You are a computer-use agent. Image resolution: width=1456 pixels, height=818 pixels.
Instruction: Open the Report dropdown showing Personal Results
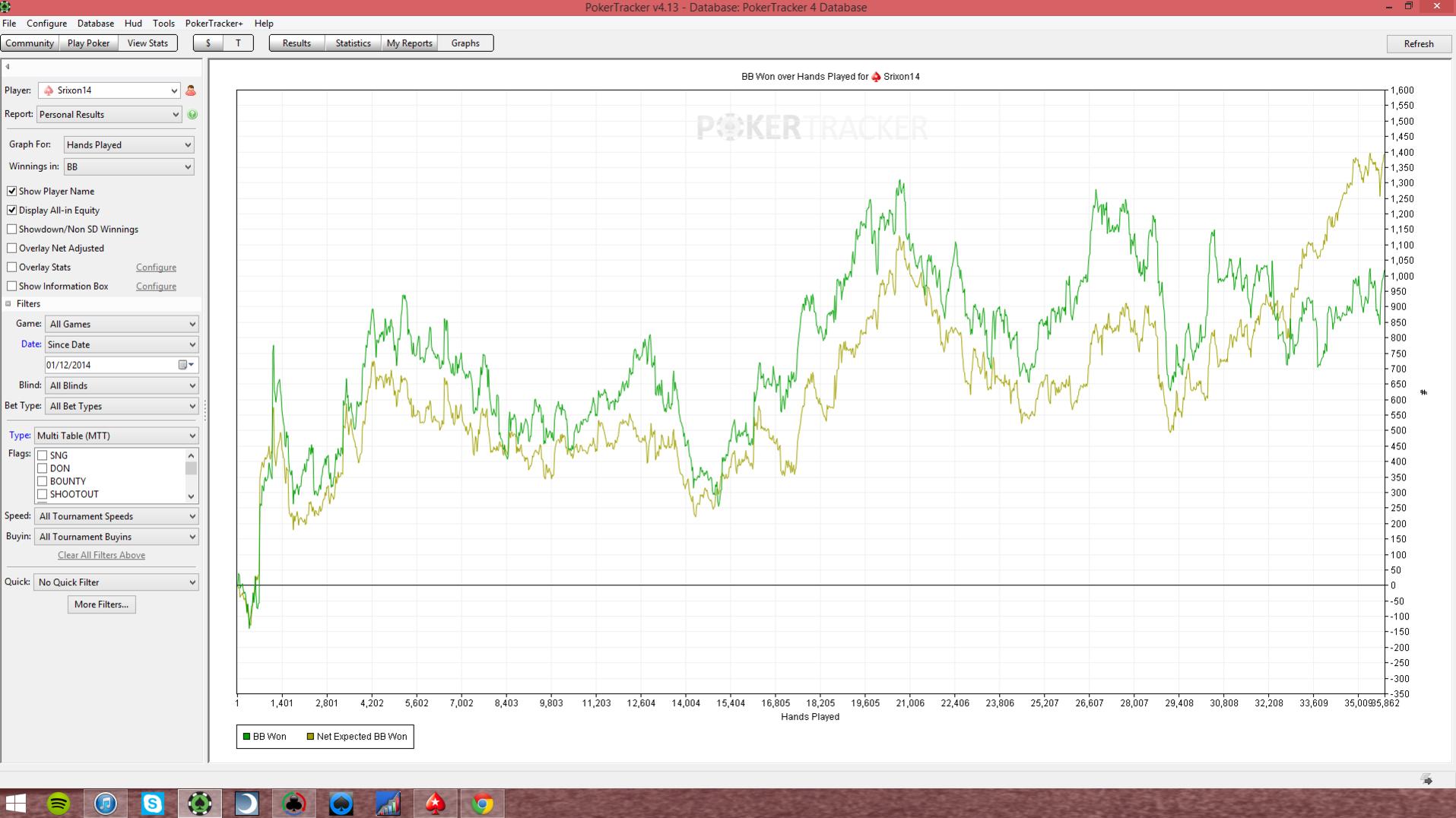[109, 115]
